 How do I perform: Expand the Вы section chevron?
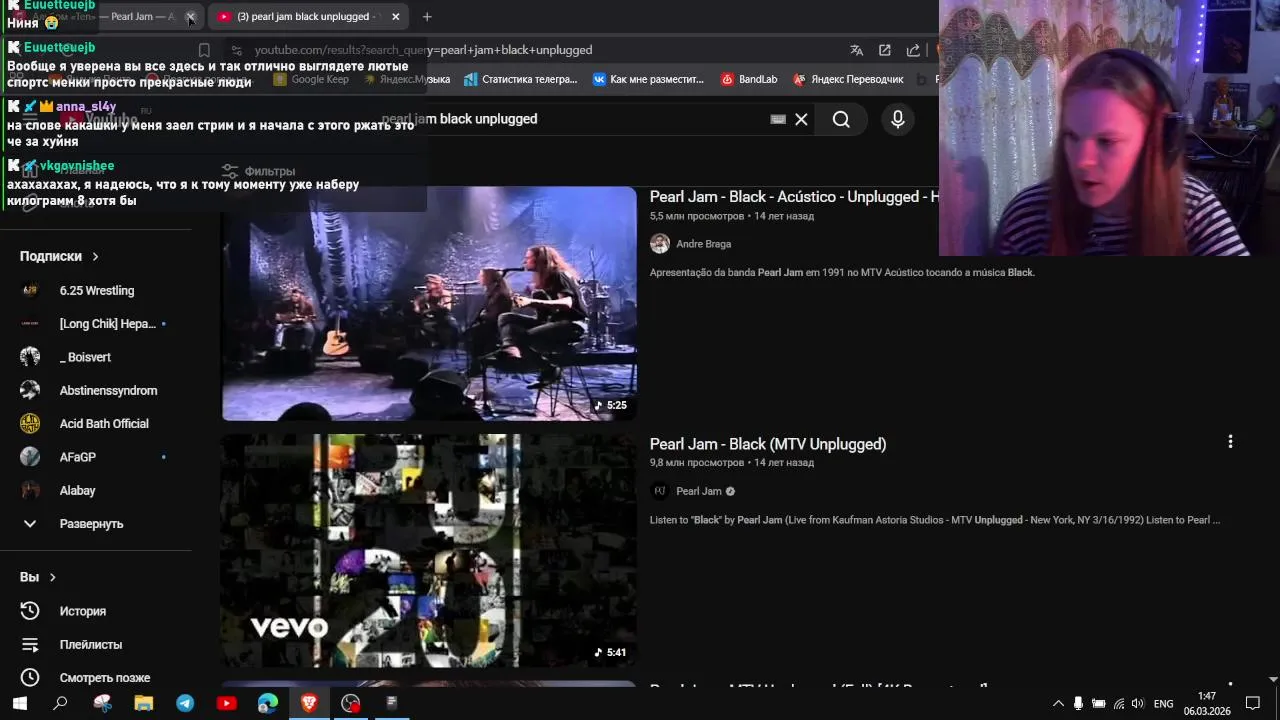52,578
